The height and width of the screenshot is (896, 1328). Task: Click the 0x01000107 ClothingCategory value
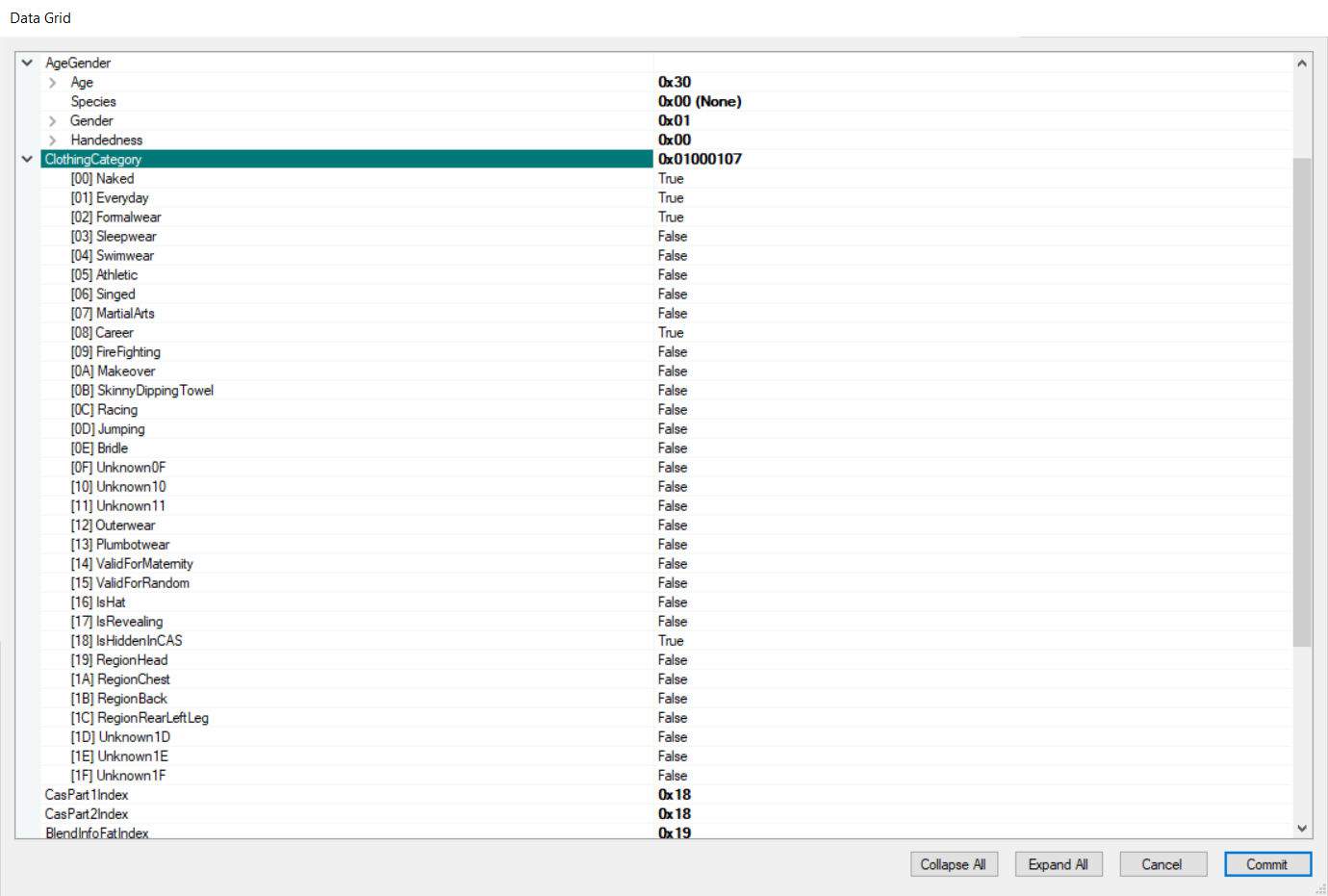tap(700, 159)
